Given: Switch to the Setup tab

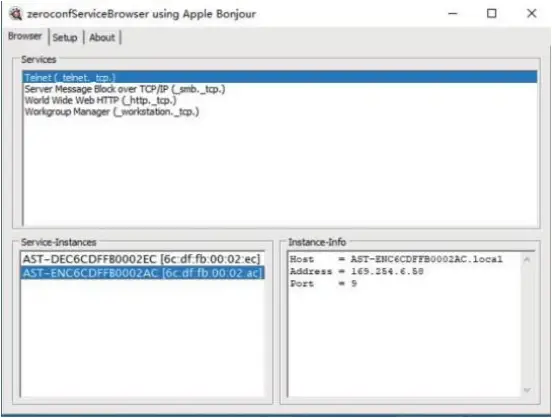Looking at the screenshot, I should click(65, 37).
